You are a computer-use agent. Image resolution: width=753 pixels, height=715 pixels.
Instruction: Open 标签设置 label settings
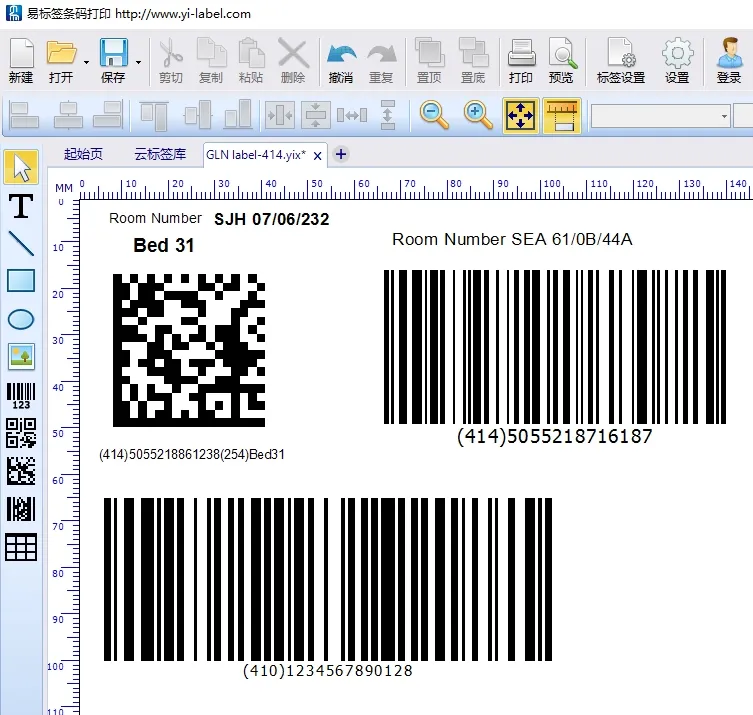tap(621, 61)
